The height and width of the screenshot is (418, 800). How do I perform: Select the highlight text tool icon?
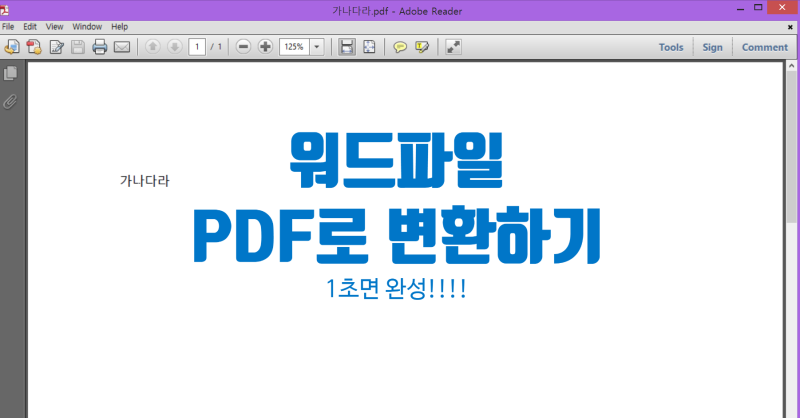422,47
